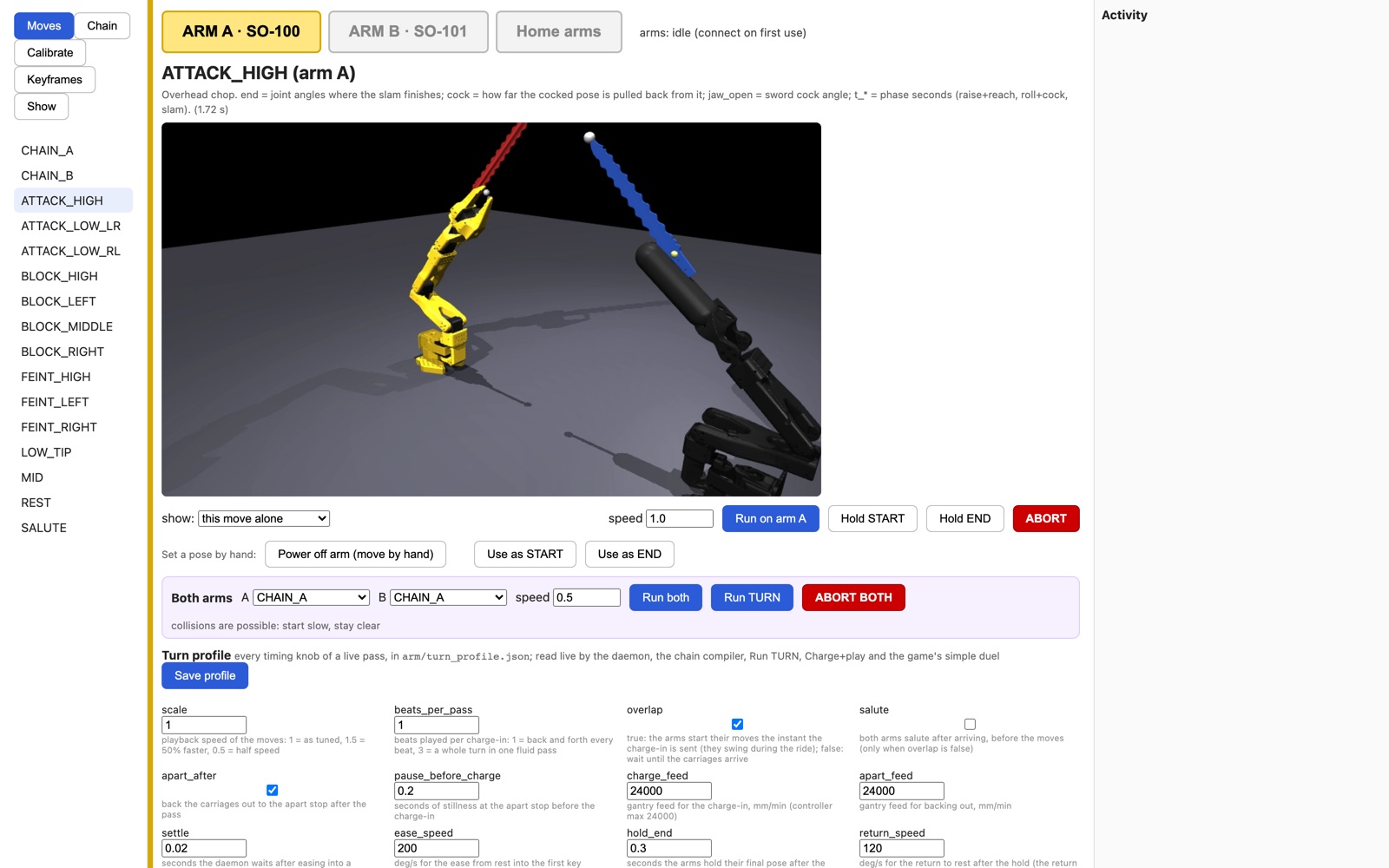Click Run on arm A
Image resolution: width=1389 pixels, height=868 pixels.
(771, 519)
